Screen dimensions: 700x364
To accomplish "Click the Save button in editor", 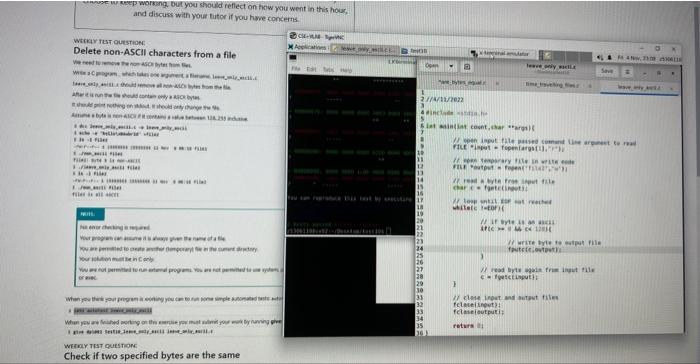I will [607, 71].
